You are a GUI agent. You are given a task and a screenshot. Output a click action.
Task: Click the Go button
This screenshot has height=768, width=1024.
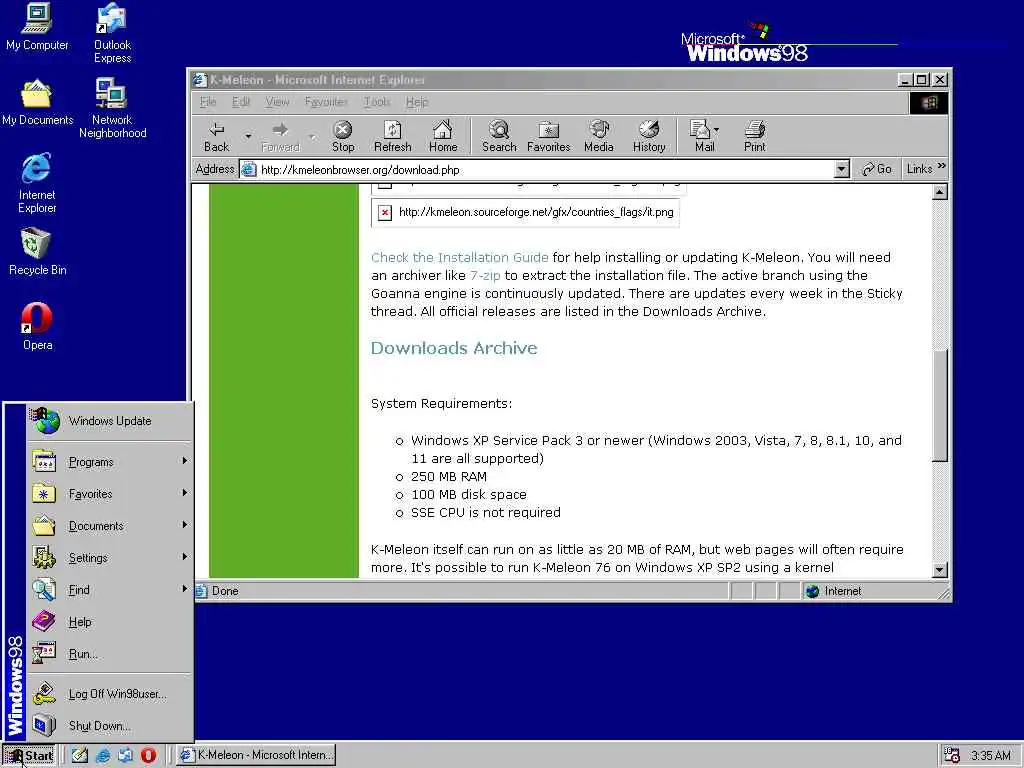pyautogui.click(x=877, y=169)
